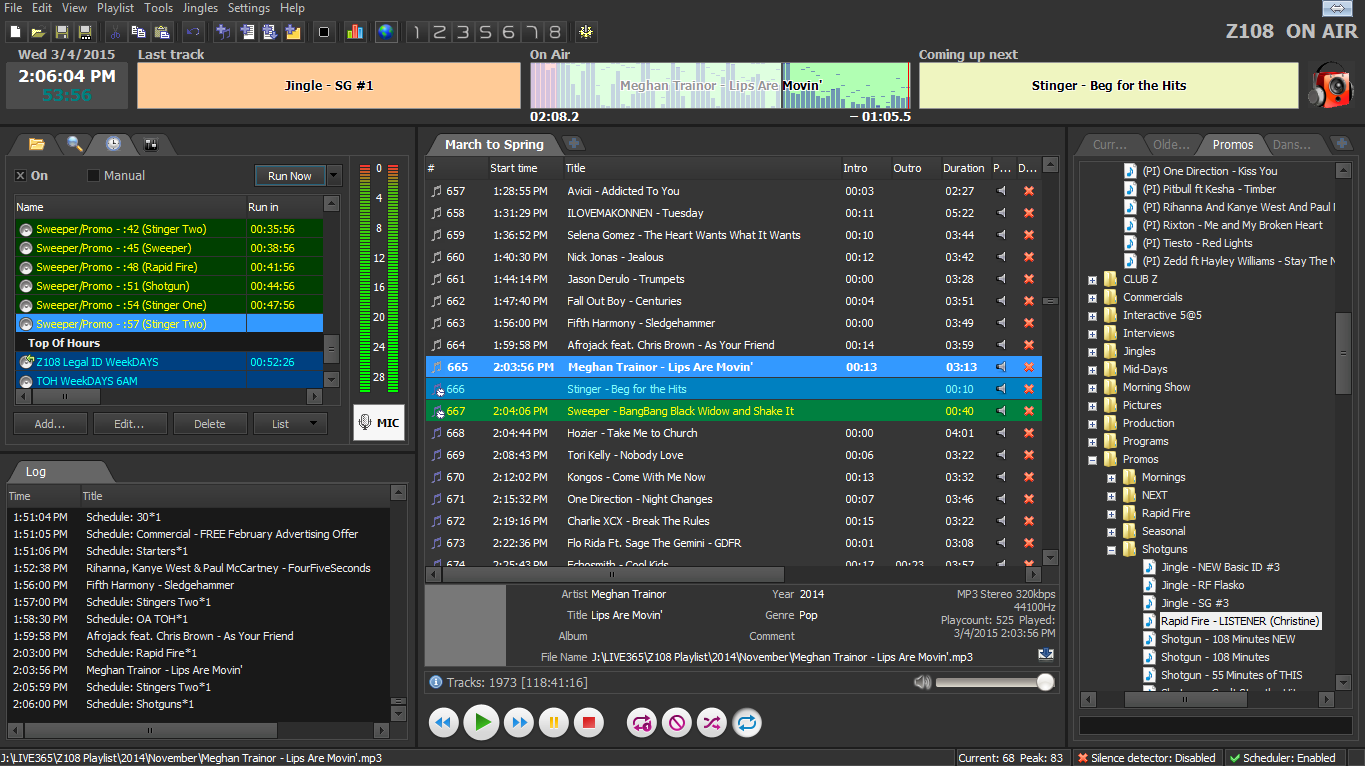Expand the Mornings subfolder
1367x768 pixels.
[x=1111, y=478]
